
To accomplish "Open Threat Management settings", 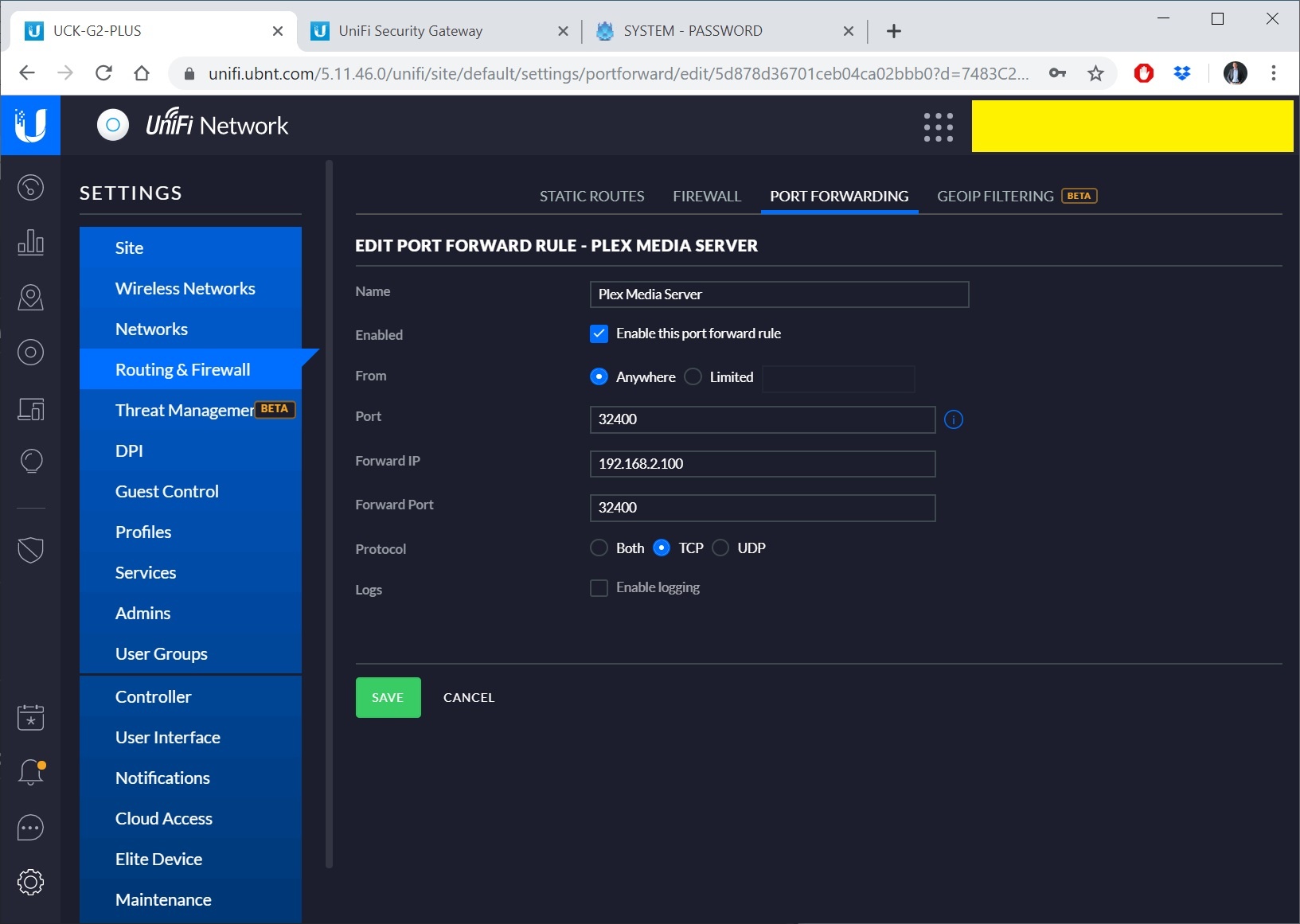I will [190, 410].
